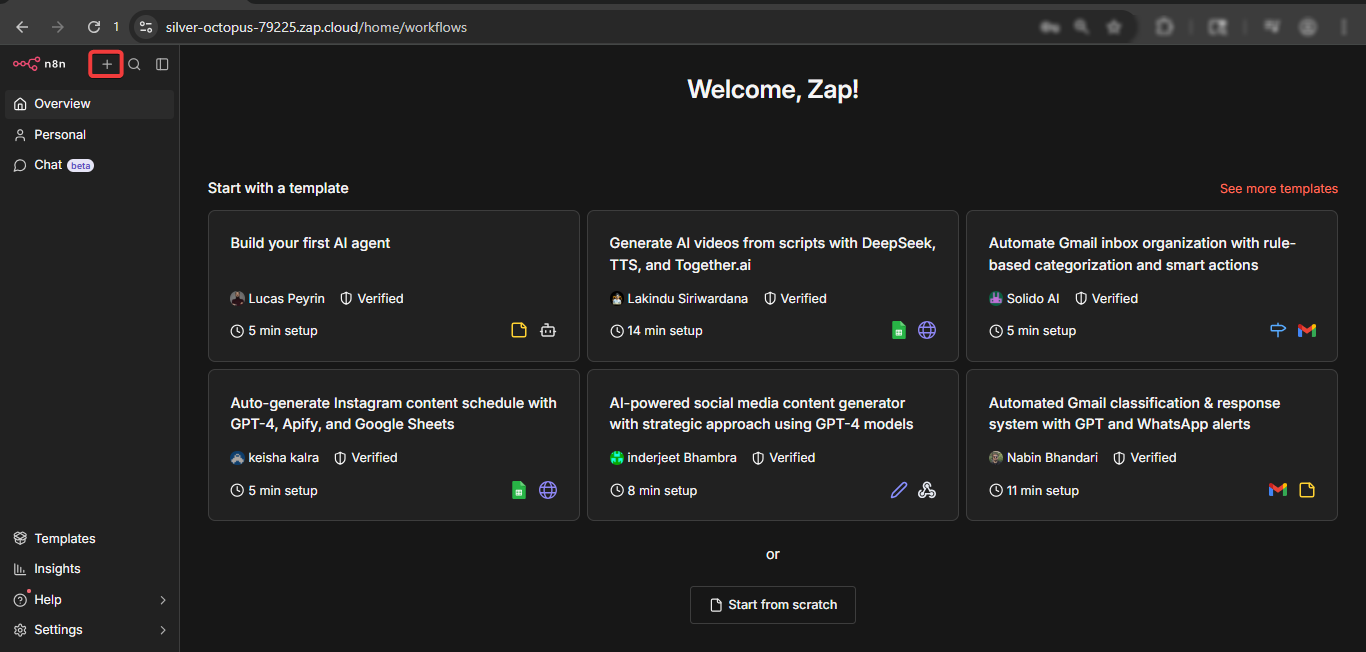
Task: Go to Personal workspace in sidebar
Action: pos(60,135)
